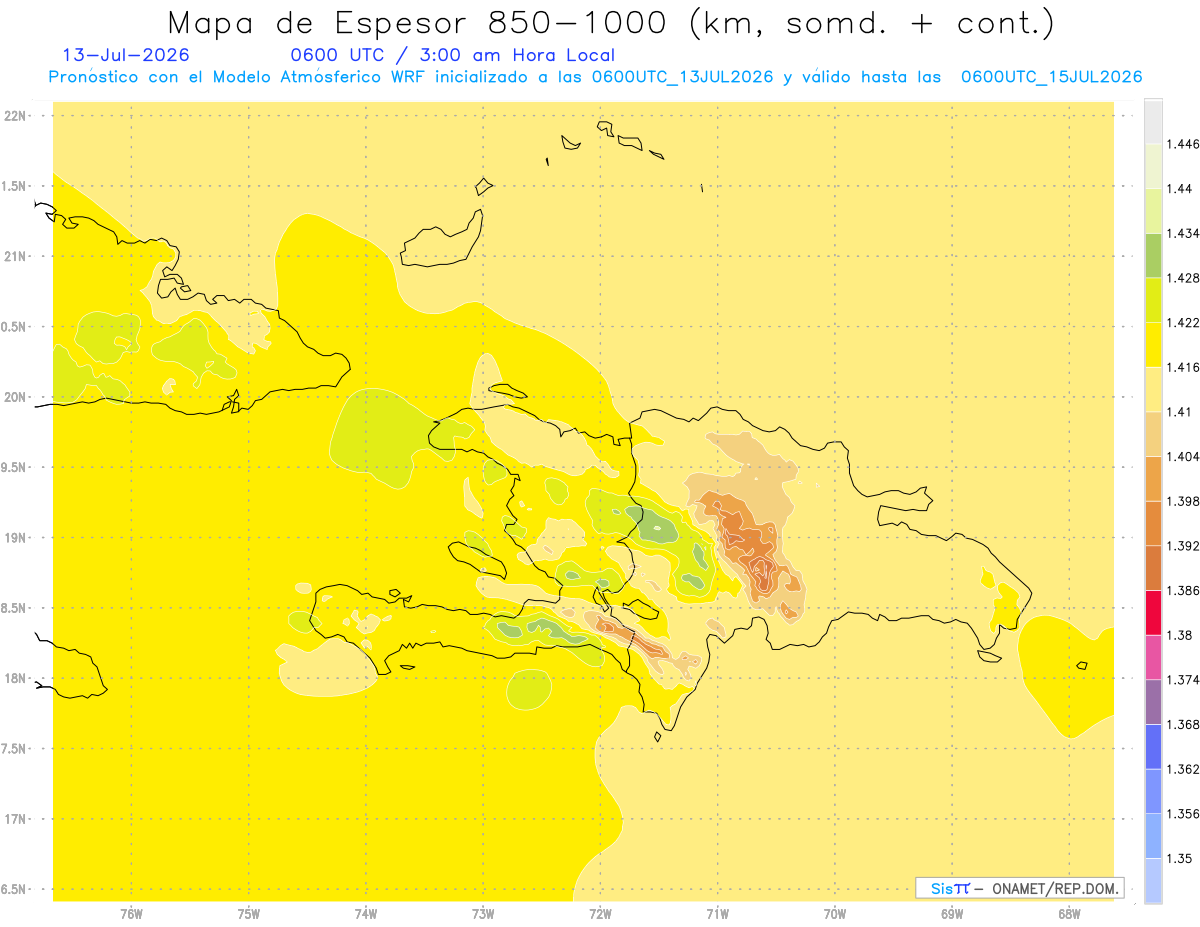Click the longitude label '75W'

point(248,914)
